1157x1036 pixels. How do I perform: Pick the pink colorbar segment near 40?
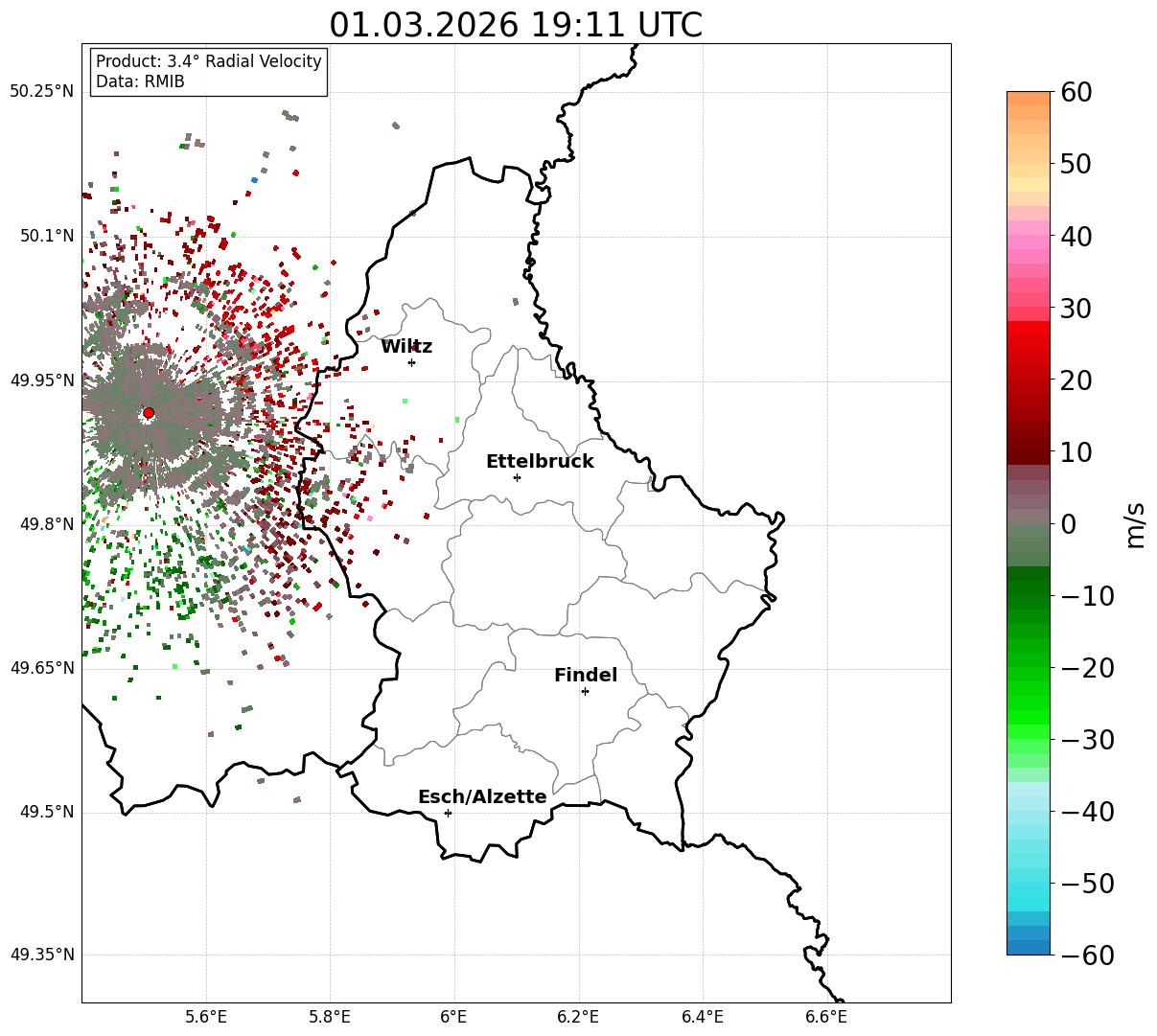[x=1029, y=242]
